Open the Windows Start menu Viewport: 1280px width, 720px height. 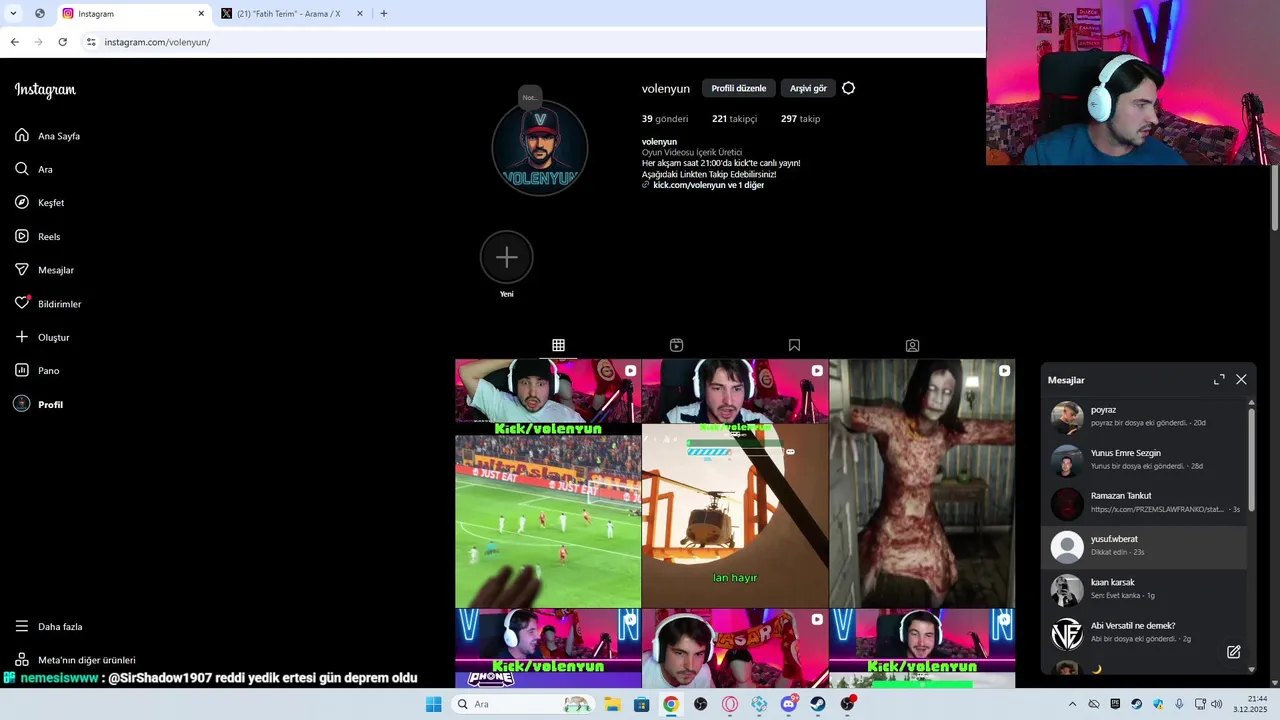coord(433,704)
